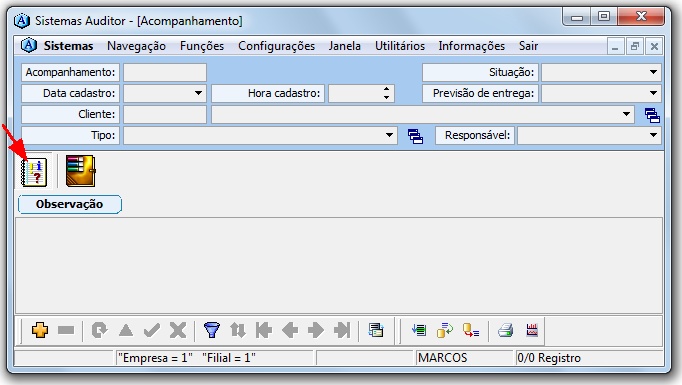
Task: Open the Utilitários menu
Action: point(400,46)
